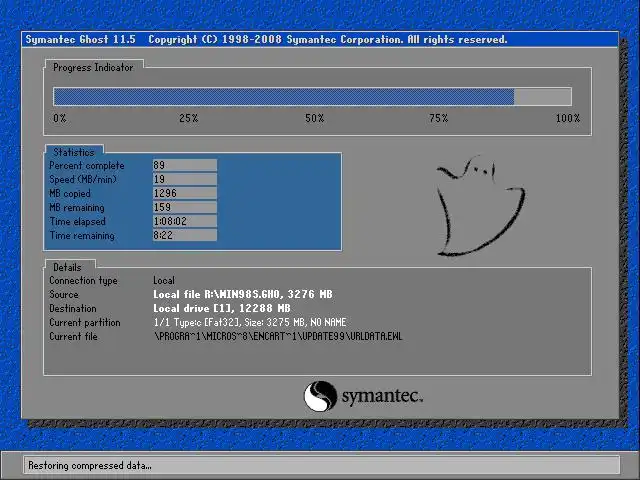Click the symantec. logo wordmark
640x480 pixels.
coord(382,396)
